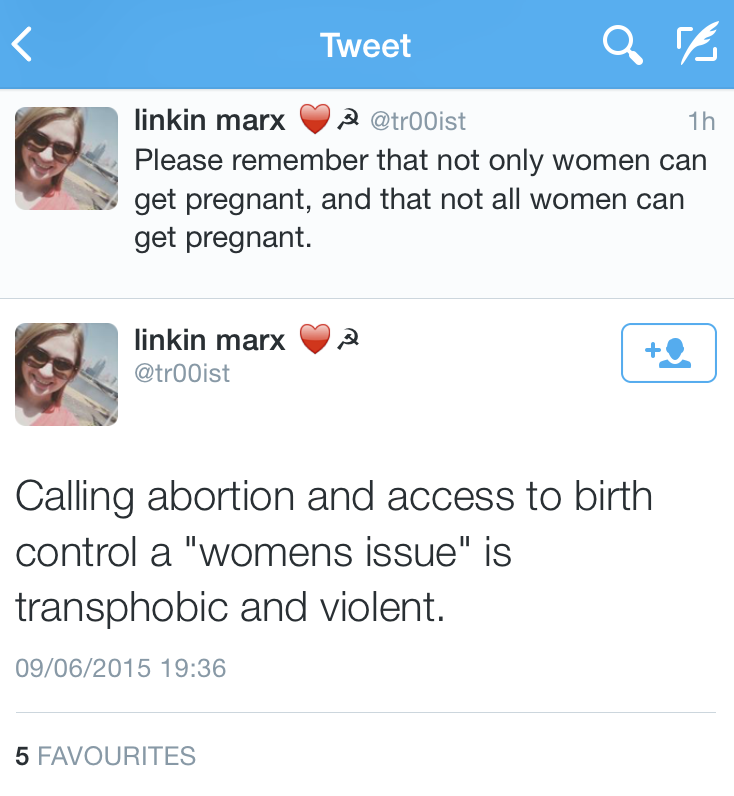Click the red heart emoji in the reply tweet header
Screen dimensions: 734x796
click(x=315, y=122)
